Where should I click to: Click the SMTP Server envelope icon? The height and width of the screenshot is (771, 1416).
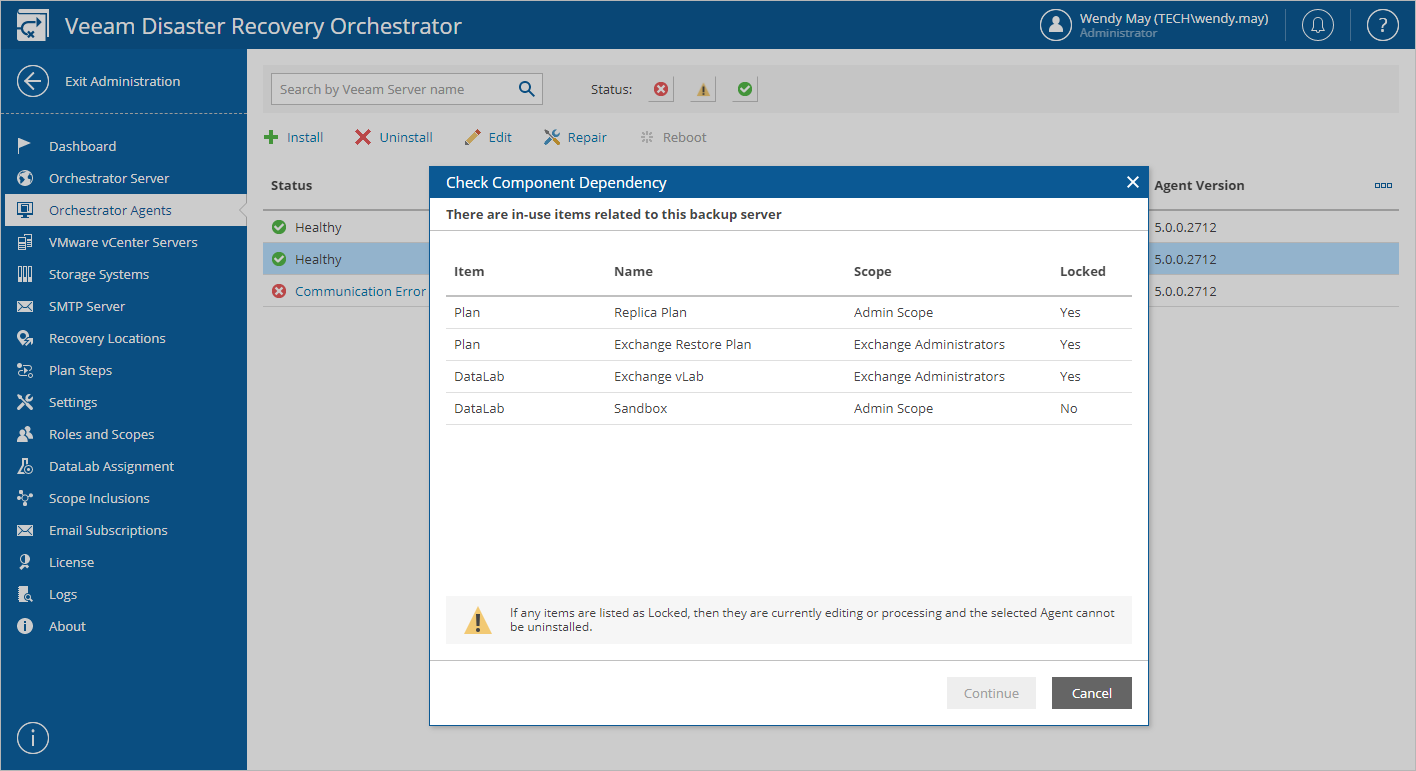point(26,306)
